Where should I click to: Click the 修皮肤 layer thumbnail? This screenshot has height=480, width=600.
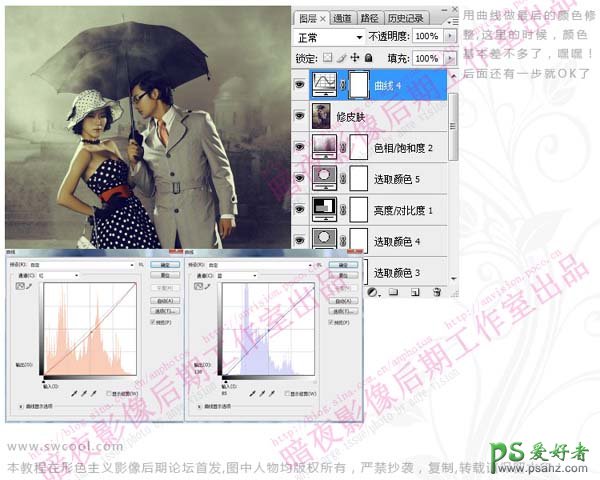[x=321, y=116]
